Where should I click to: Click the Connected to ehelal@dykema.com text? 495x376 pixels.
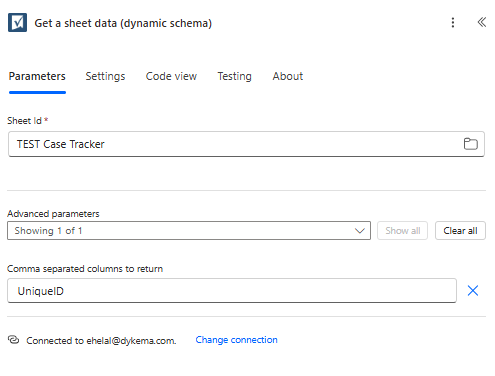pos(101,341)
